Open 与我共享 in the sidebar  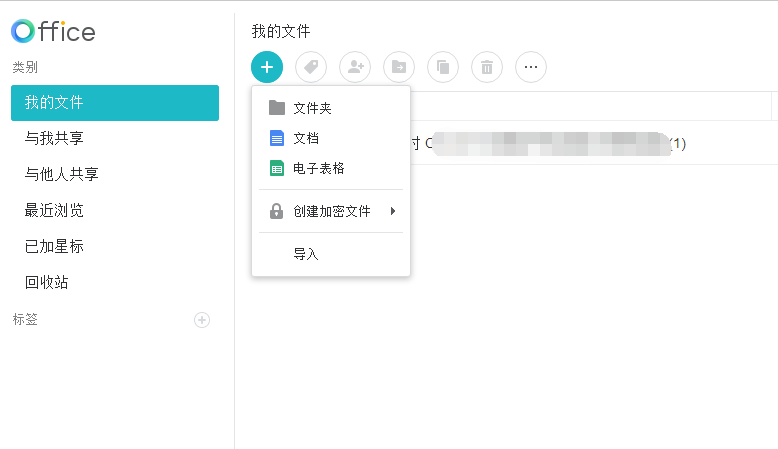(54, 138)
